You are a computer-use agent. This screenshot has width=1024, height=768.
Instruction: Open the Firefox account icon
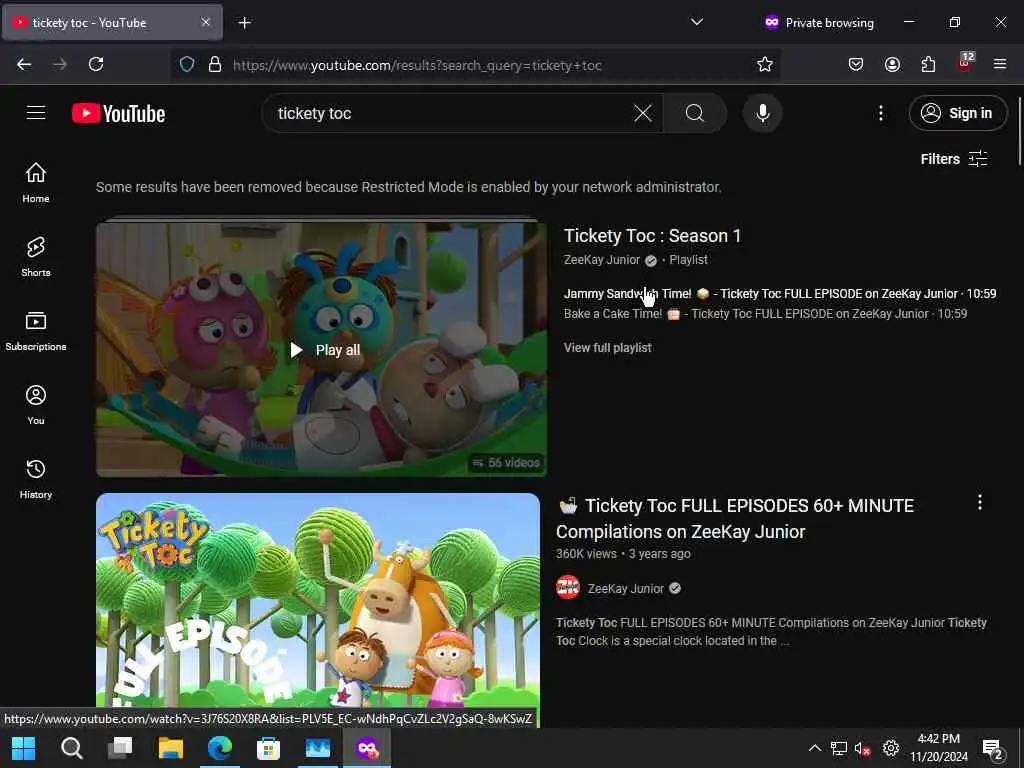892,64
